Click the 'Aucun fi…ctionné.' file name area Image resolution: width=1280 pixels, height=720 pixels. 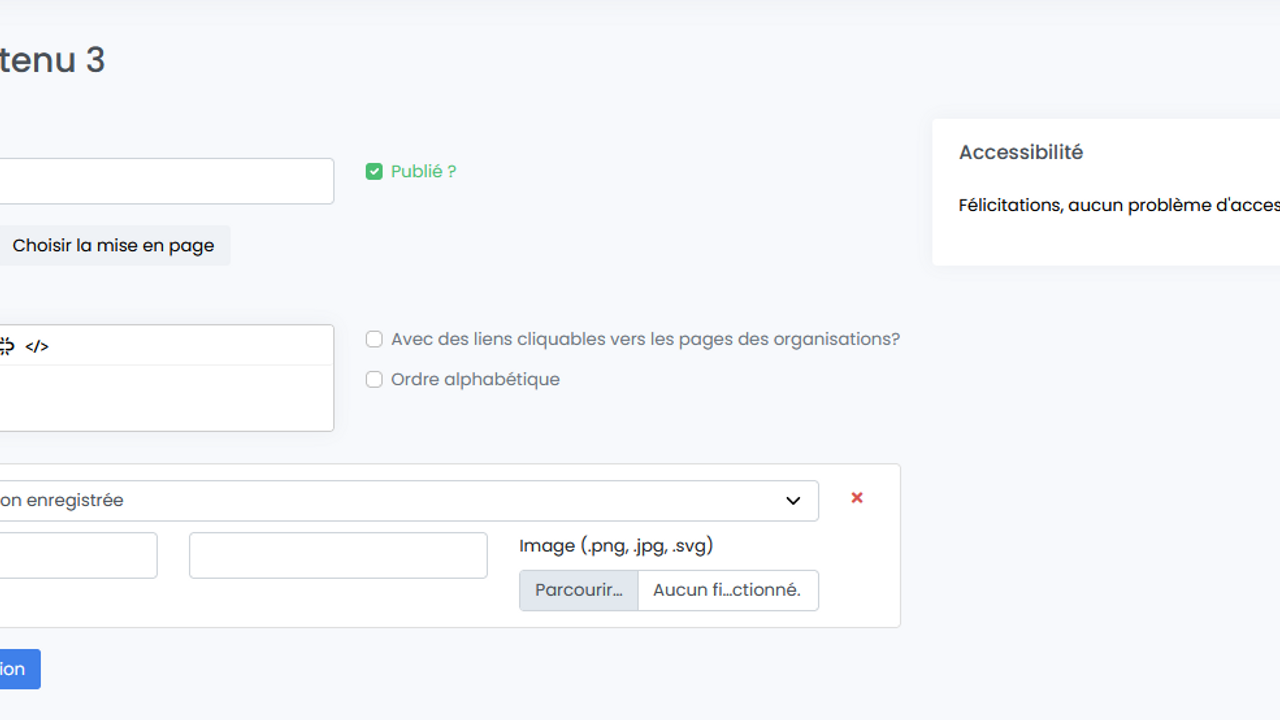[x=727, y=590]
